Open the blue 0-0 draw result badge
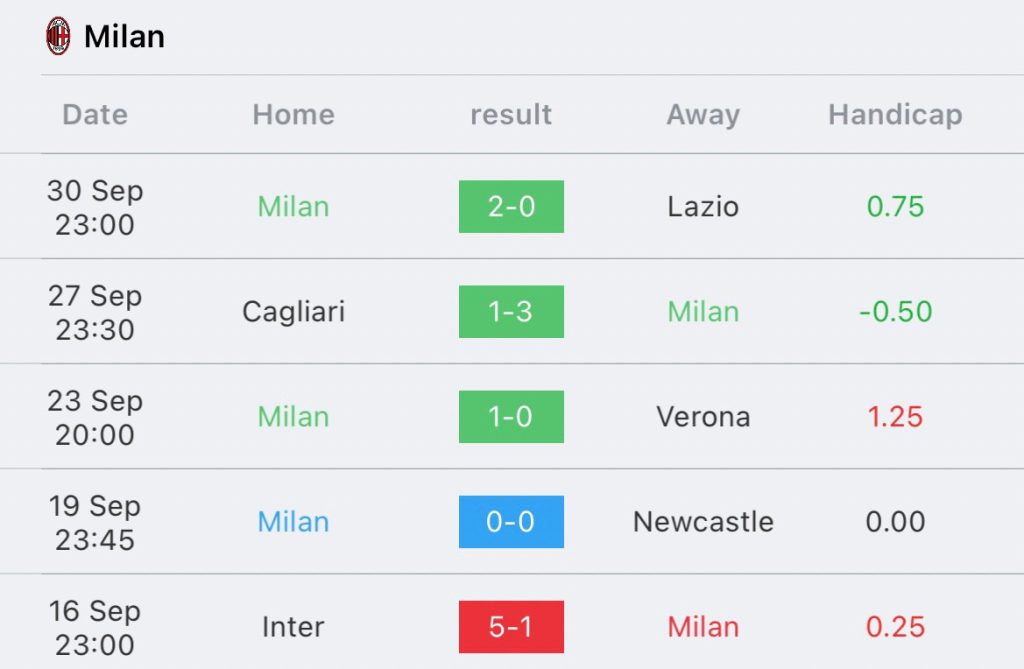The image size is (1024, 669). 511,522
